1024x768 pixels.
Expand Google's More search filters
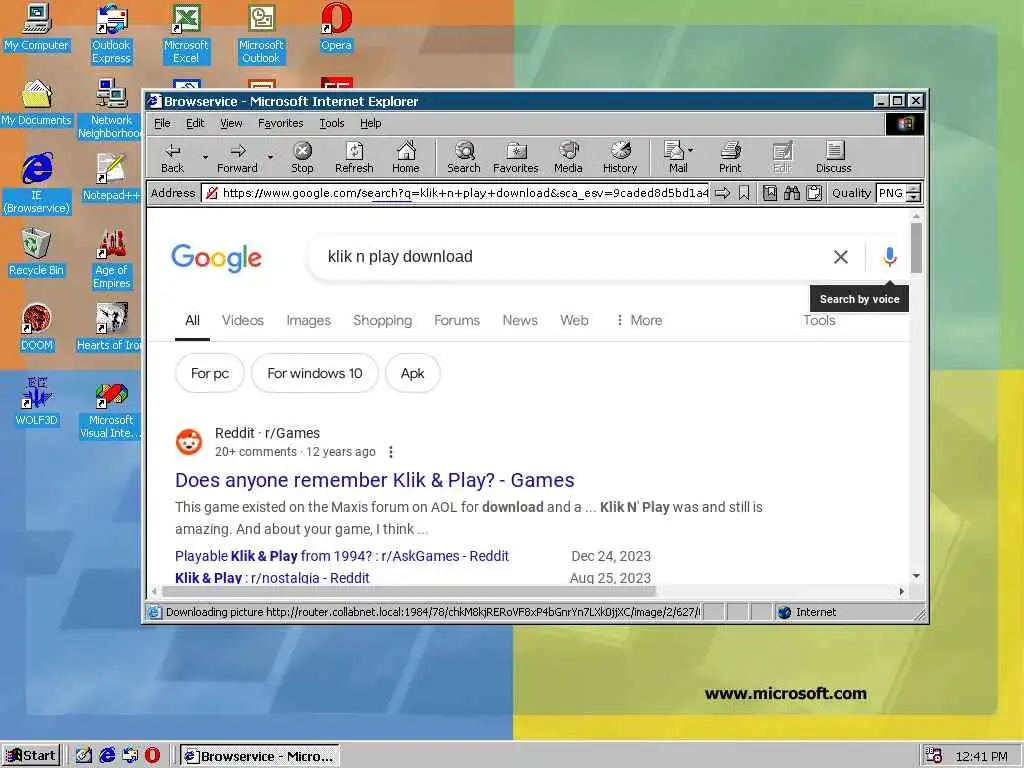[639, 320]
